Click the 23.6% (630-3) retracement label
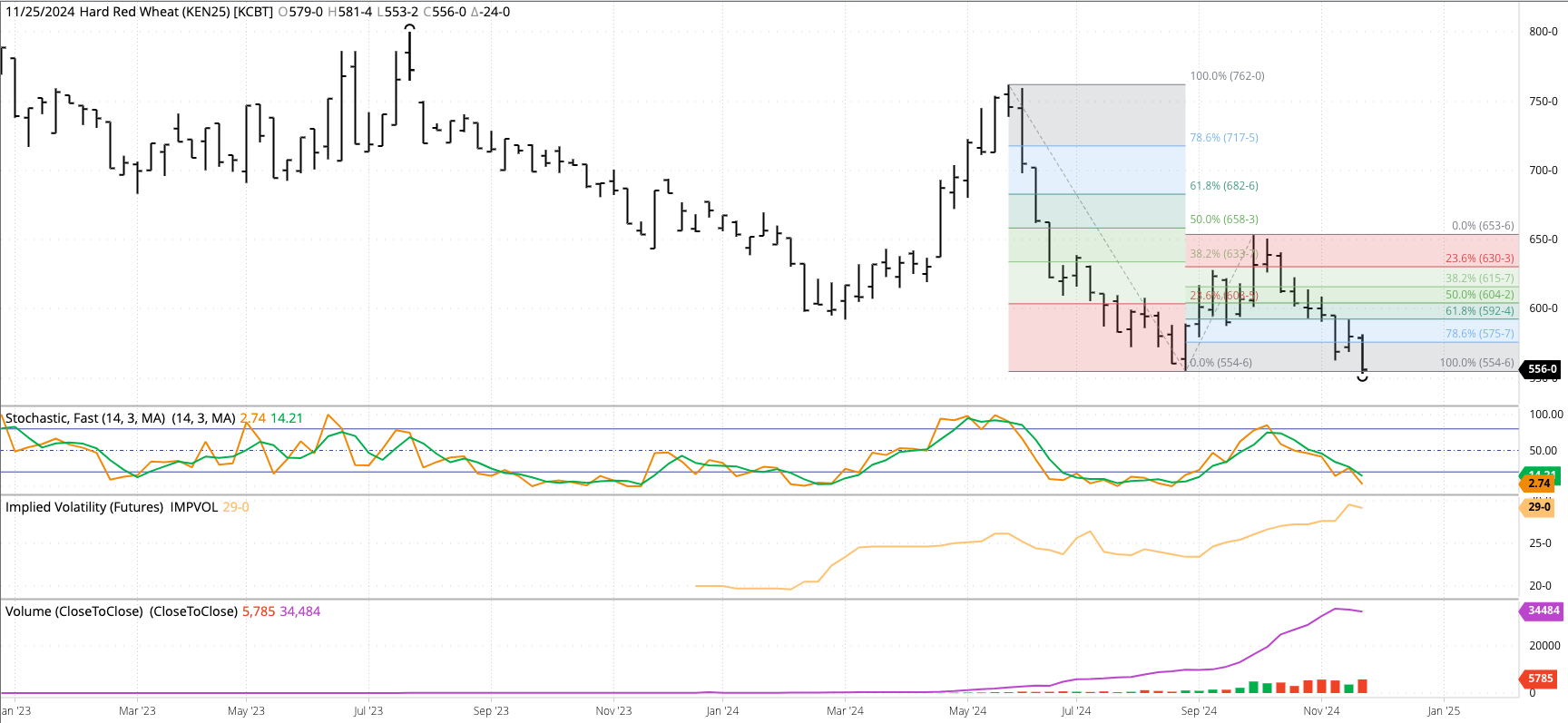Screen dimensions: 1568x723 click(1479, 259)
